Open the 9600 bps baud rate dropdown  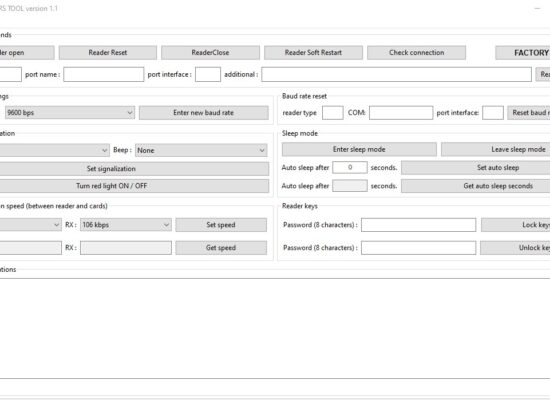[70, 113]
